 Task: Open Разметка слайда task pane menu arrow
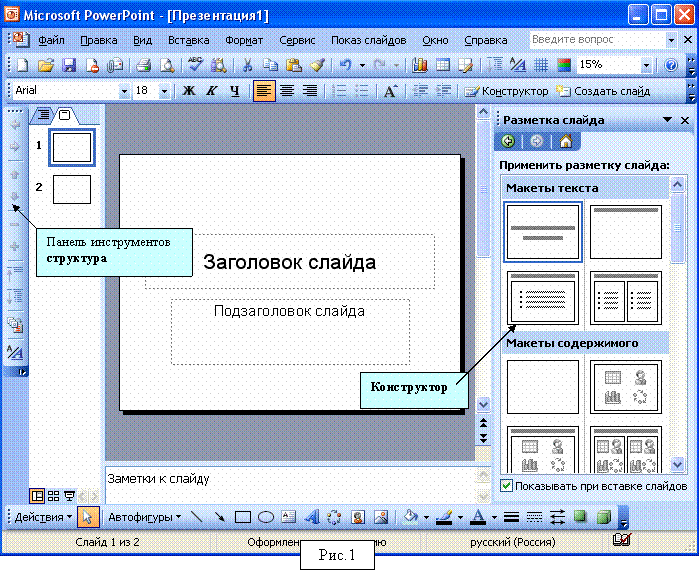(667, 120)
